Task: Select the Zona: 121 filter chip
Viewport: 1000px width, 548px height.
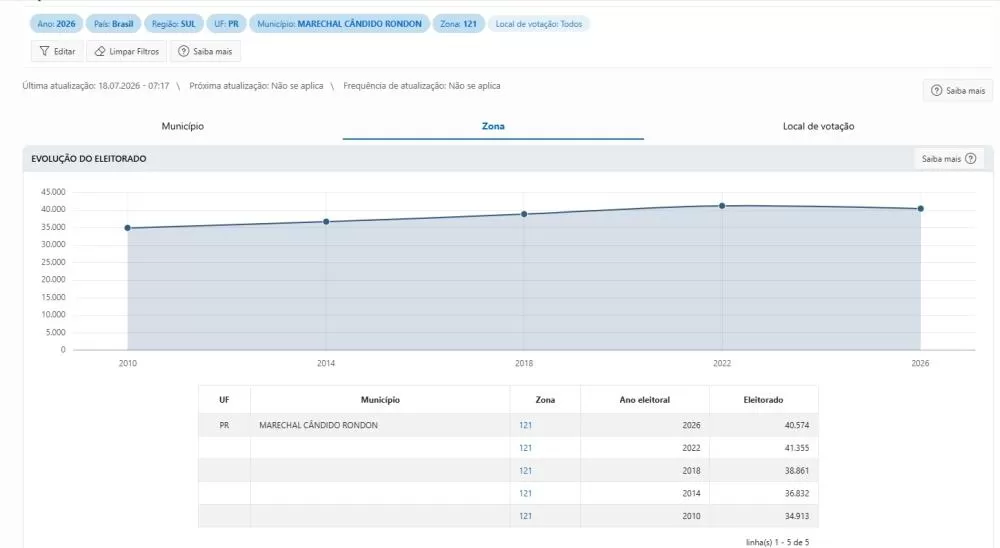Action: tap(459, 24)
